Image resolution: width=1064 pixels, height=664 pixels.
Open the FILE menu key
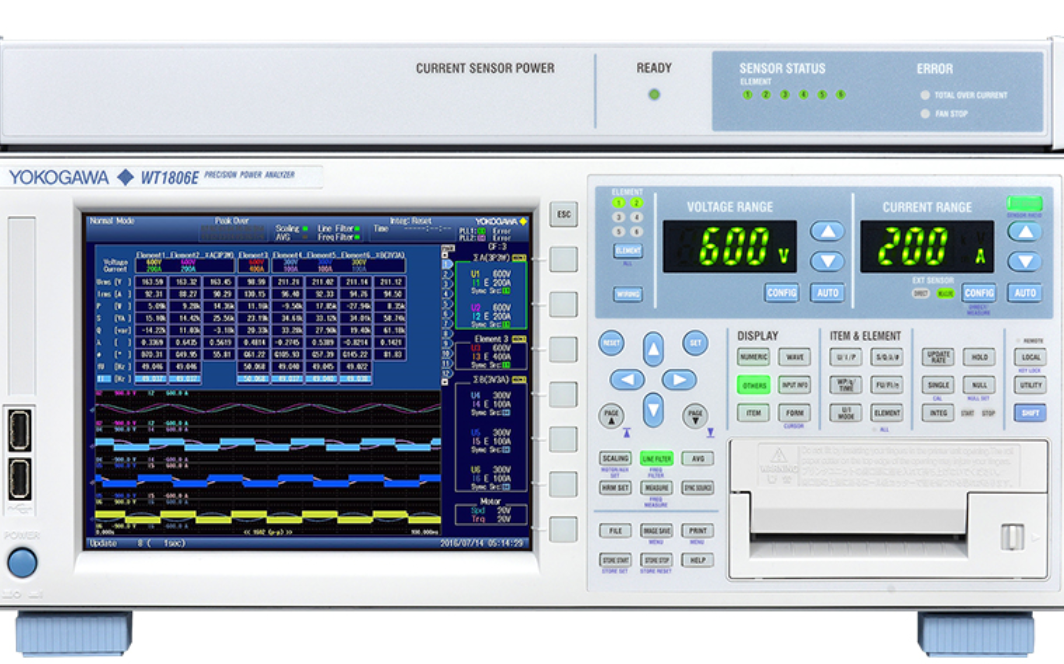point(615,532)
